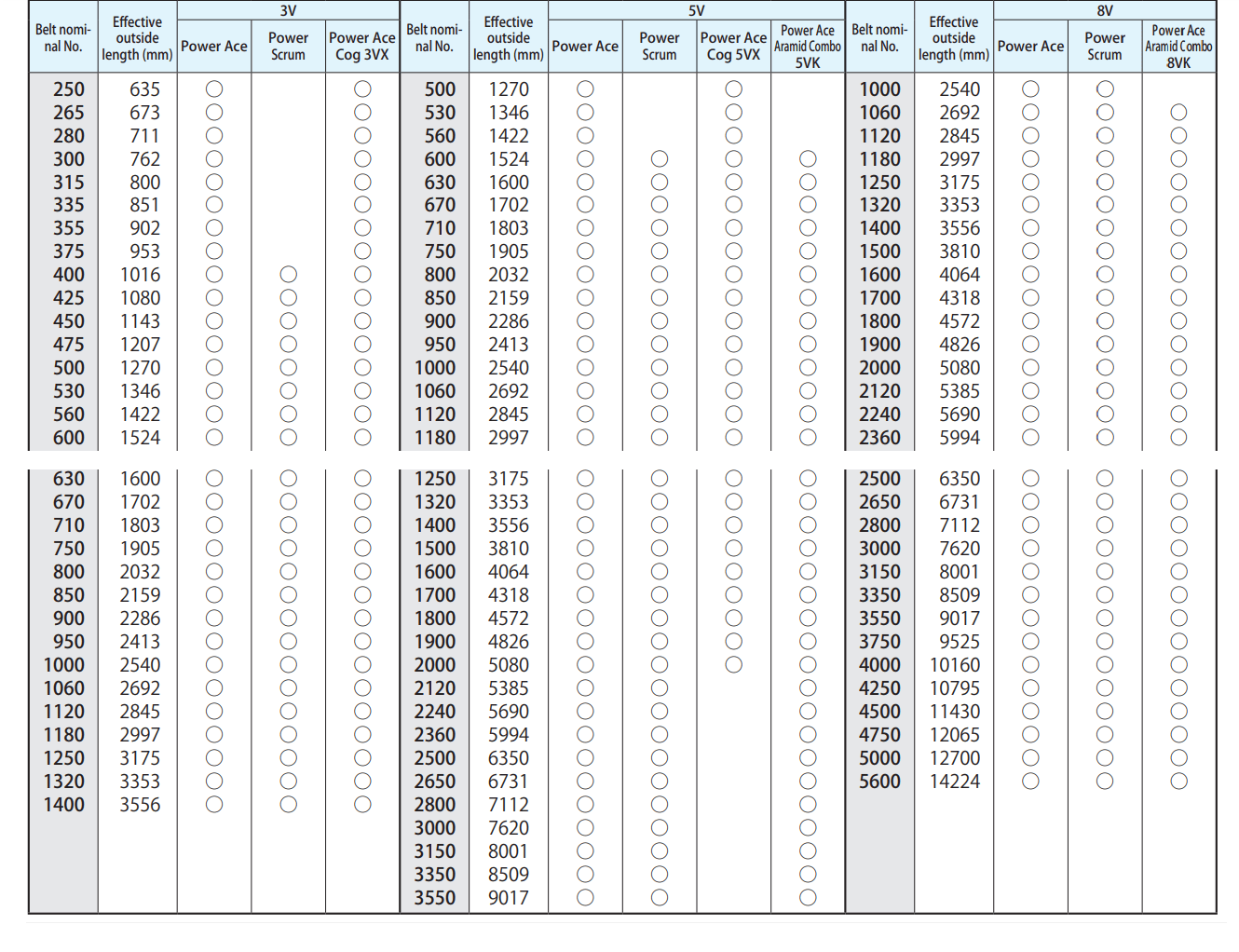Click belt nominal number 4500
Image resolution: width=1239 pixels, height=952 pixels.
(x=879, y=712)
